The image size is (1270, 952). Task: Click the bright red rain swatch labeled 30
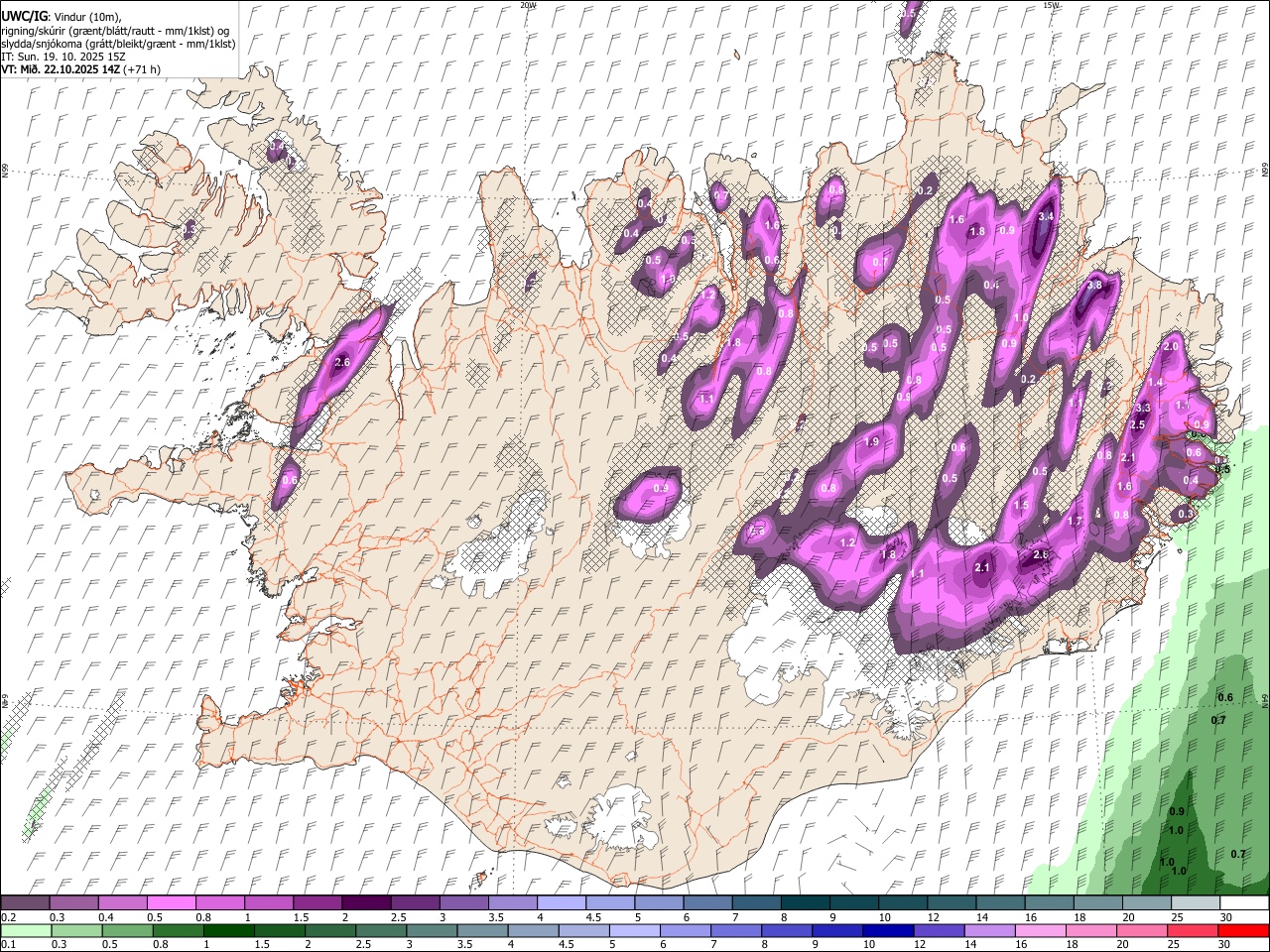(1242, 930)
